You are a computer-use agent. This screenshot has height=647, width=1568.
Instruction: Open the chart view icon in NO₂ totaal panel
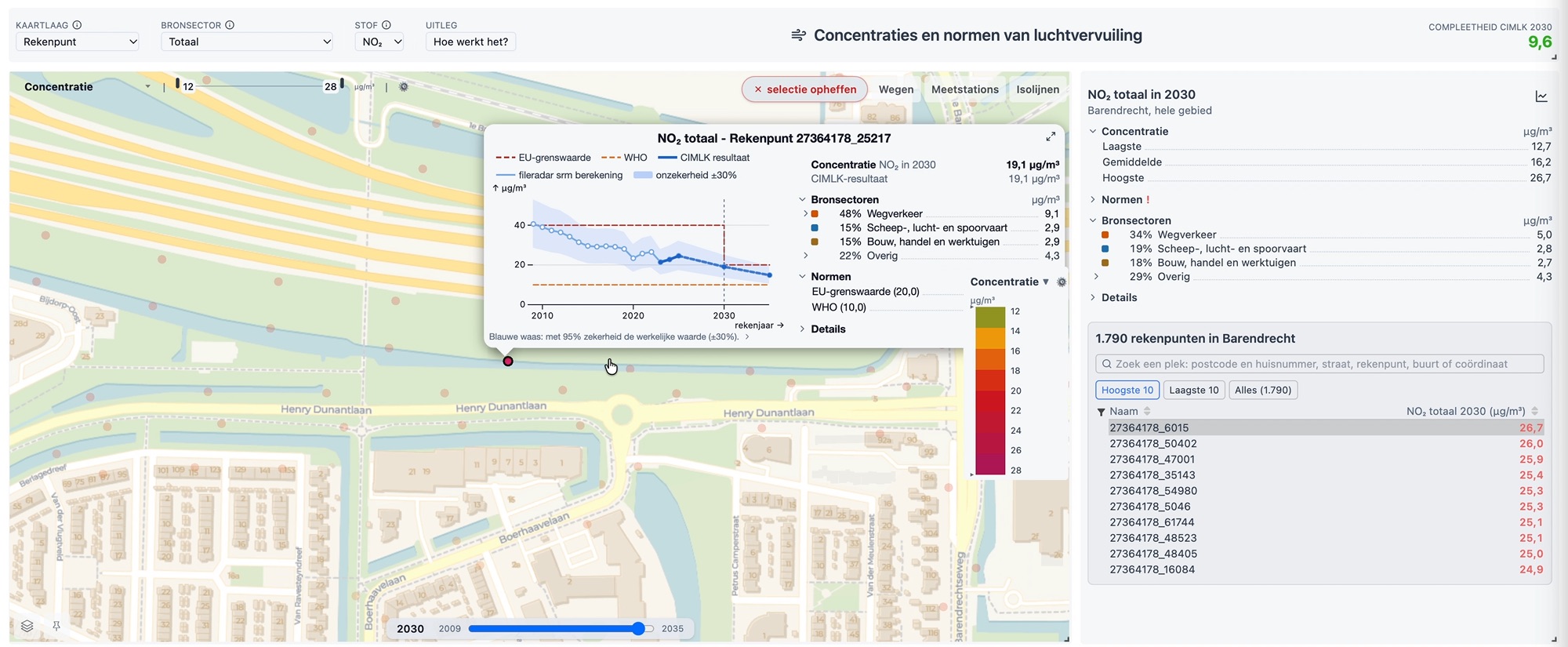[1541, 96]
